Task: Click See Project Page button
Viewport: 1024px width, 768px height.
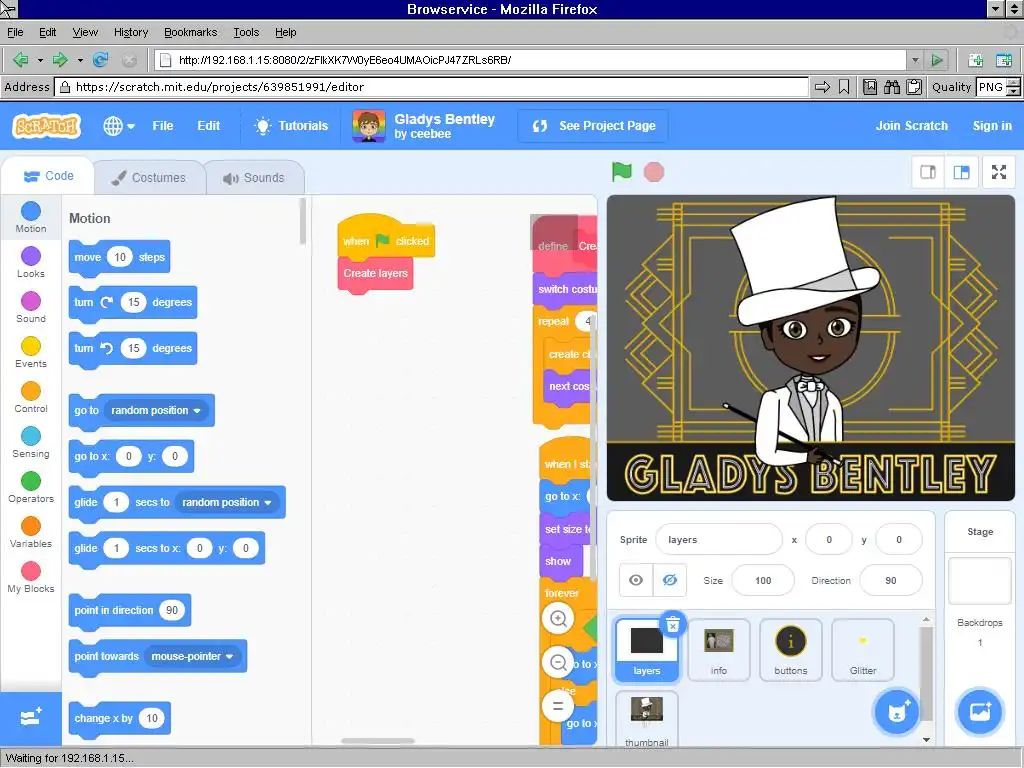Action: tap(593, 125)
